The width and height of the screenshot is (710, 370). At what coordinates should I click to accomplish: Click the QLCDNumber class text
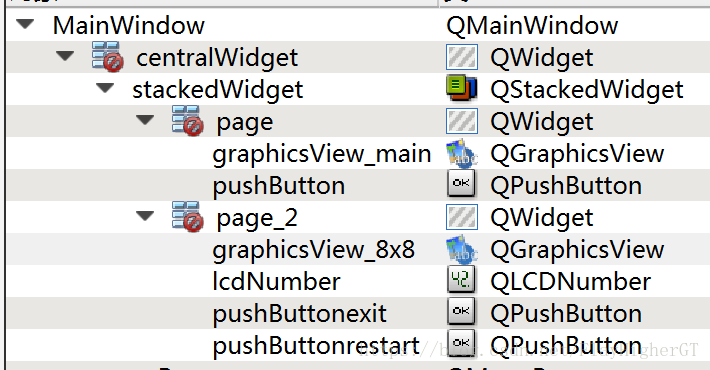(x=571, y=282)
